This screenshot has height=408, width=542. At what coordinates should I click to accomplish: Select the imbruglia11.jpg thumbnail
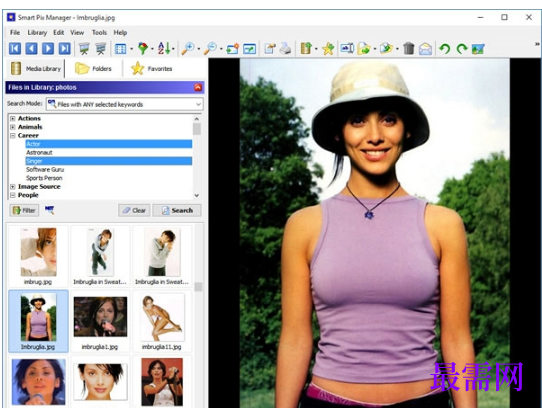(x=162, y=321)
